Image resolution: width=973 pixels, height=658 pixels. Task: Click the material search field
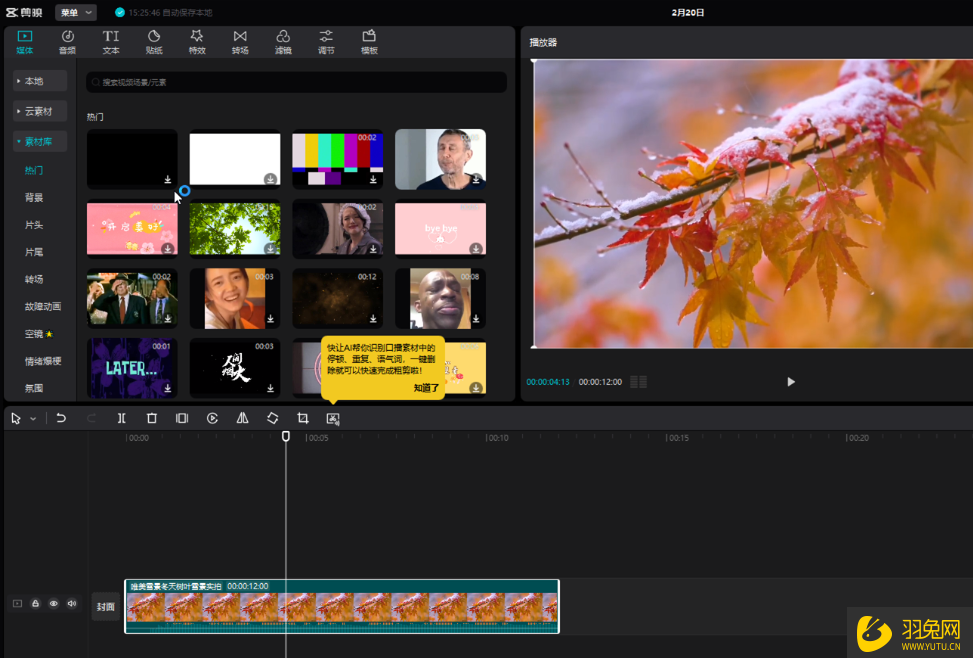click(x=297, y=82)
